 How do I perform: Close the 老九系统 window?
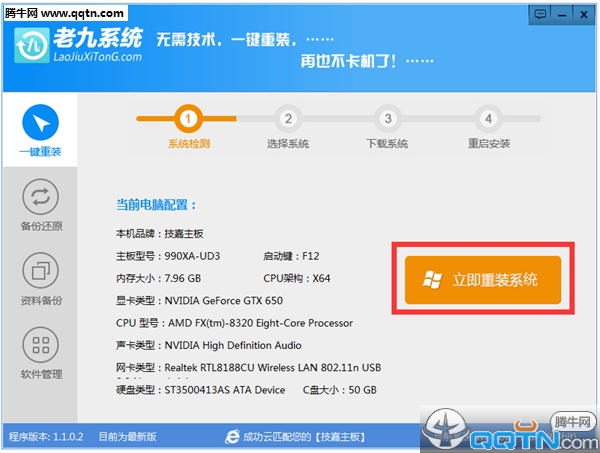point(584,15)
